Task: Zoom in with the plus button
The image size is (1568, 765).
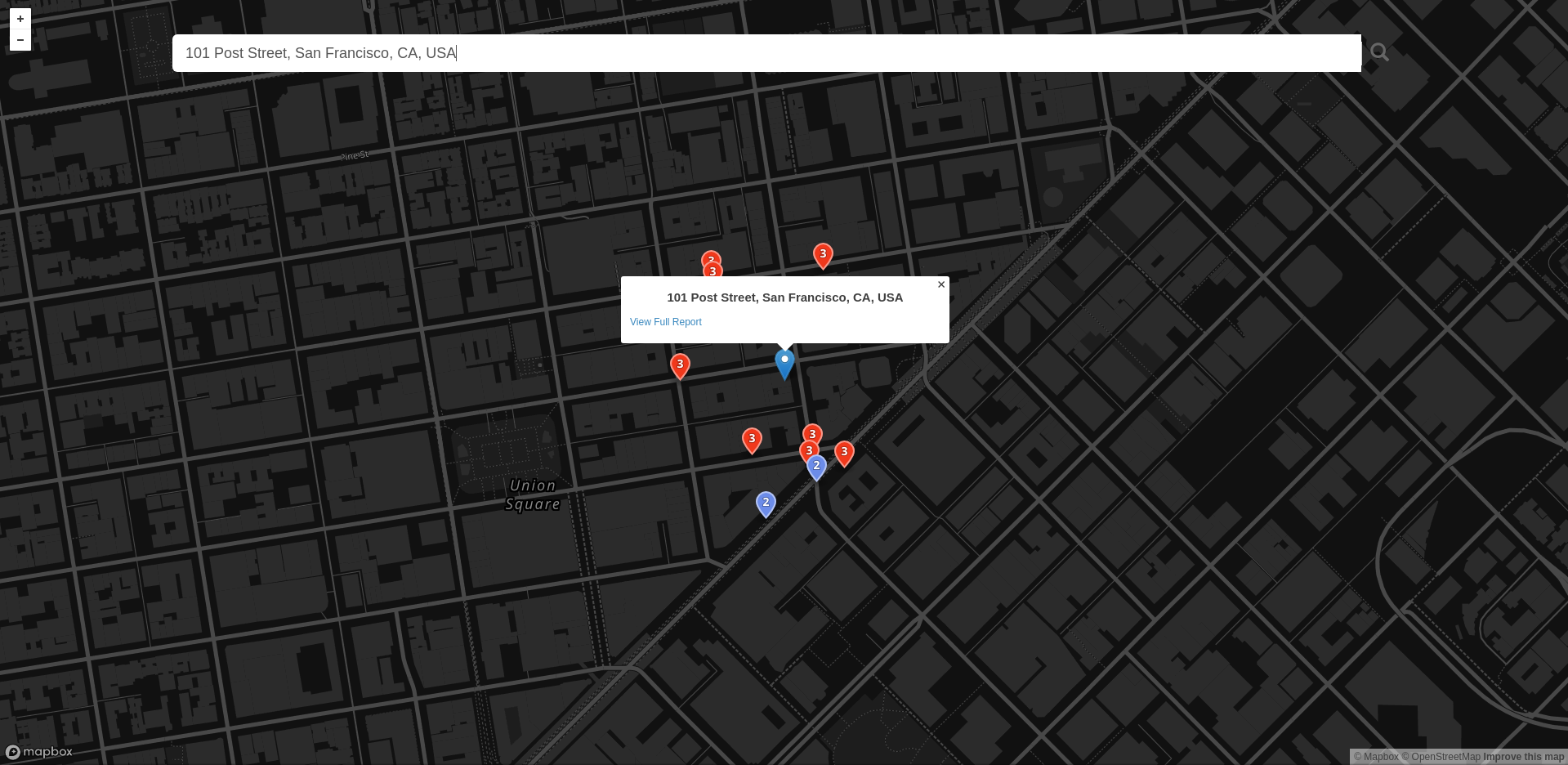Action: [20, 19]
